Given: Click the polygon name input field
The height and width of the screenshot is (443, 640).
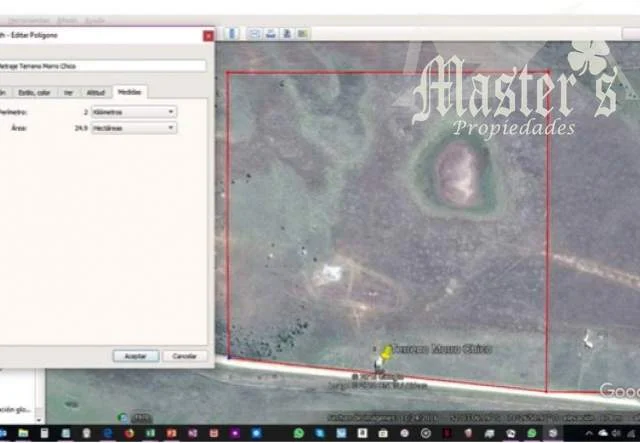Looking at the screenshot, I should click(x=102, y=66).
